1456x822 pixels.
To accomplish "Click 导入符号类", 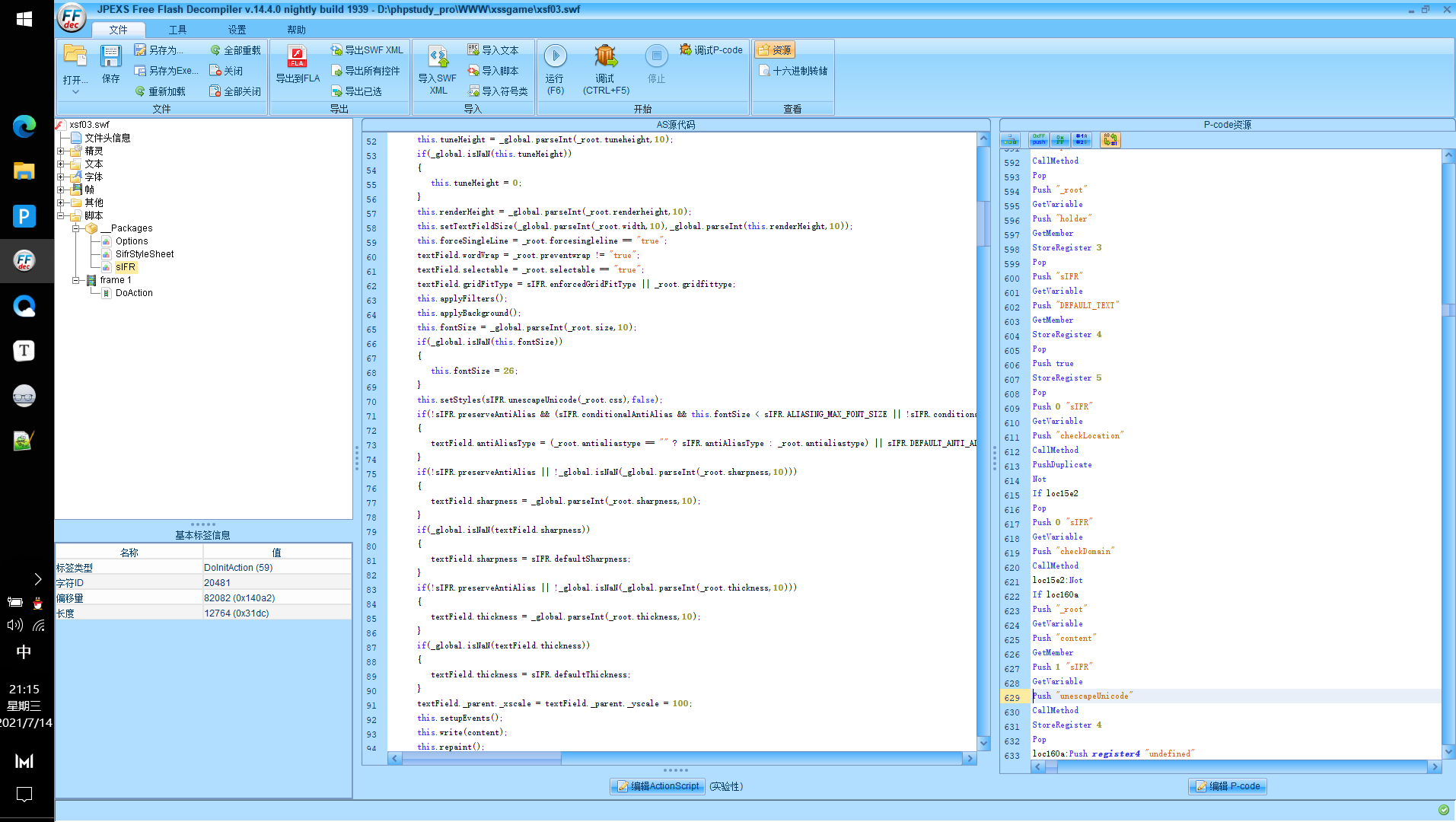I will (498, 91).
